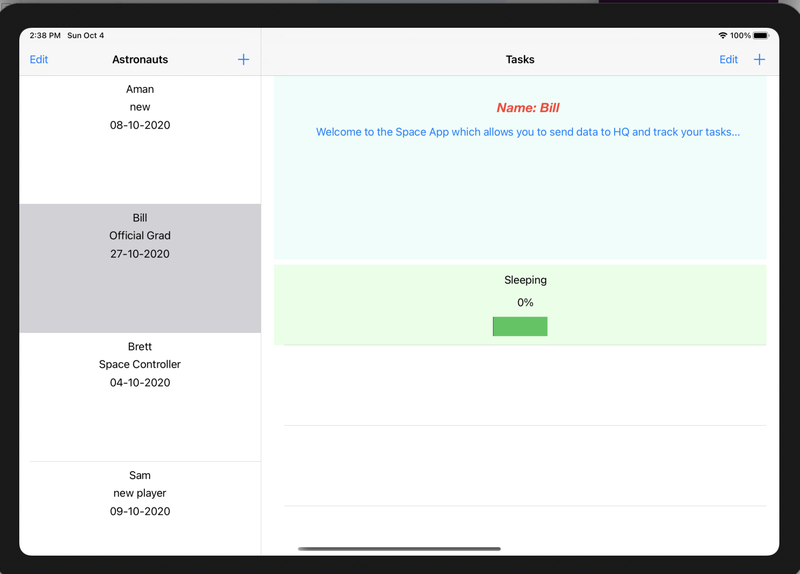Add a new astronaut with plus icon
800x574 pixels.
pos(243,60)
